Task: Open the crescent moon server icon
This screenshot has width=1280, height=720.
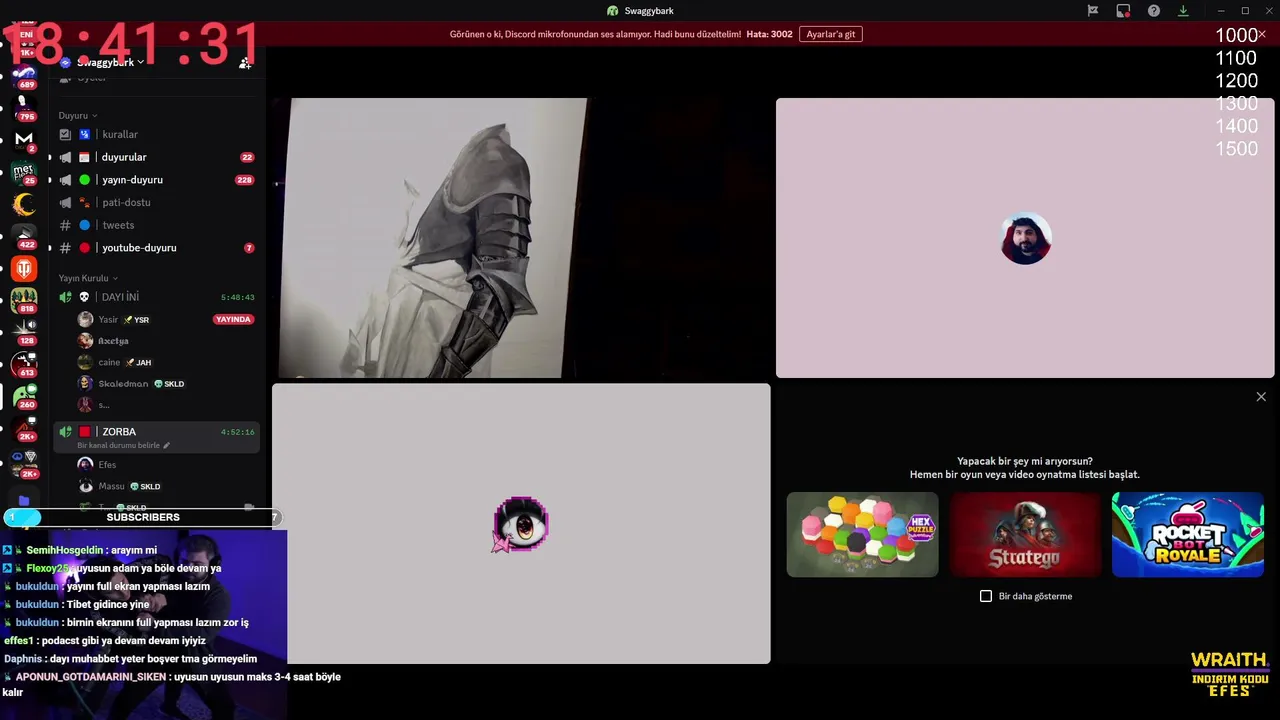Action: pos(25,204)
